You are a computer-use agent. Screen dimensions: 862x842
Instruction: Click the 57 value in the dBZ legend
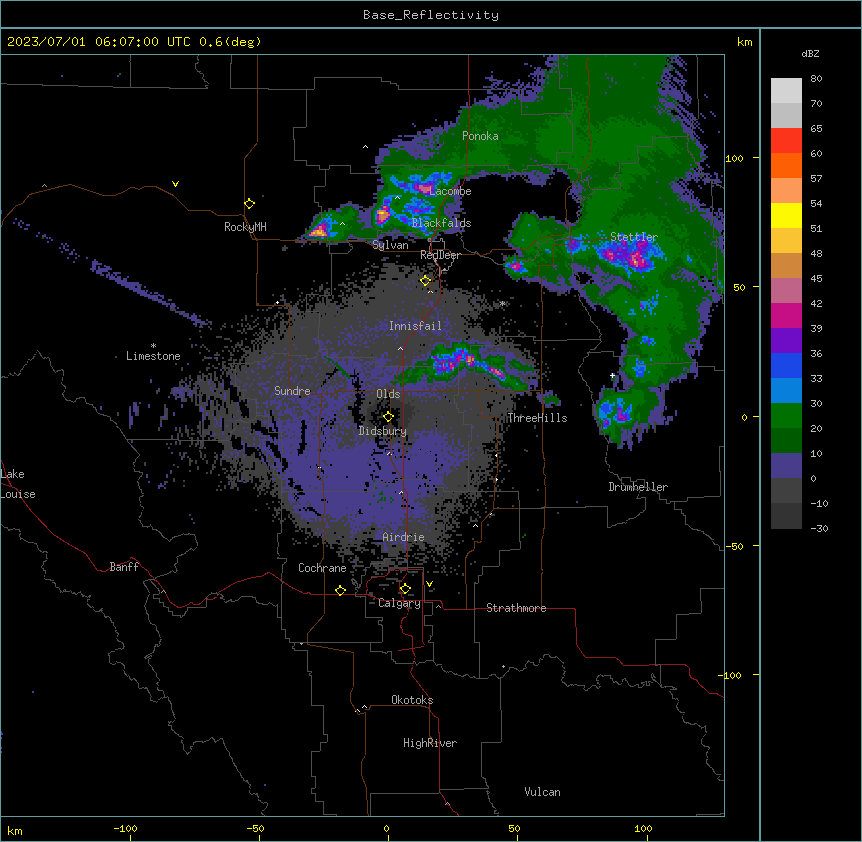pyautogui.click(x=816, y=179)
